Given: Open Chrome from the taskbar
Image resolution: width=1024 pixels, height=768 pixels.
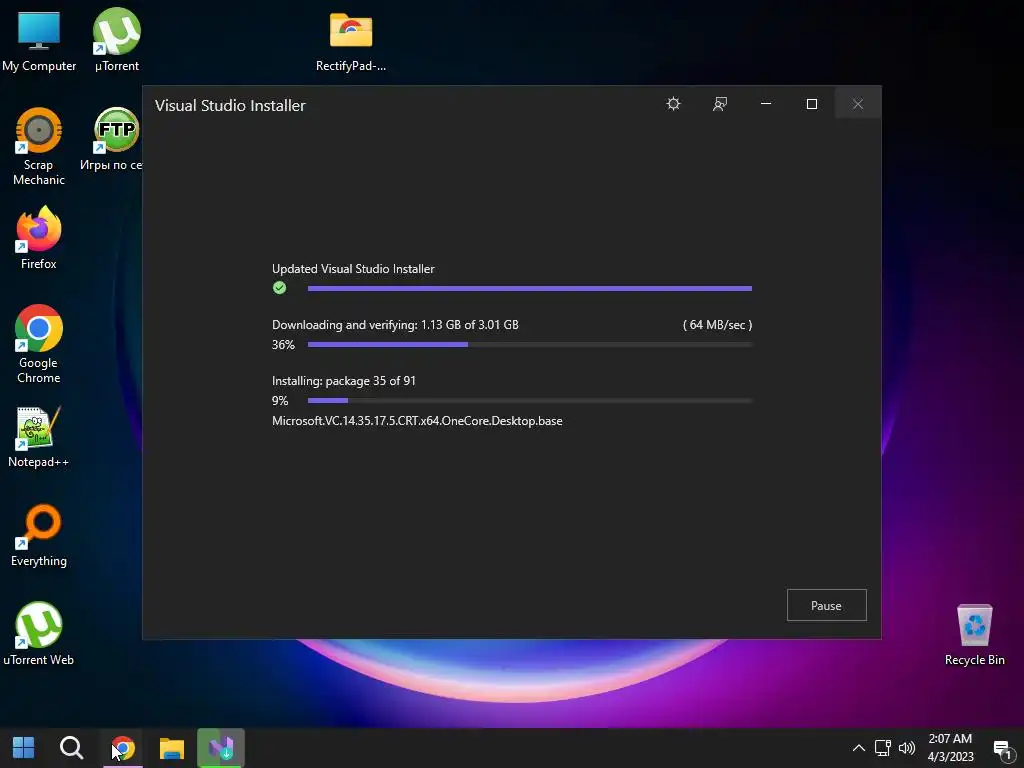Looking at the screenshot, I should click(123, 748).
